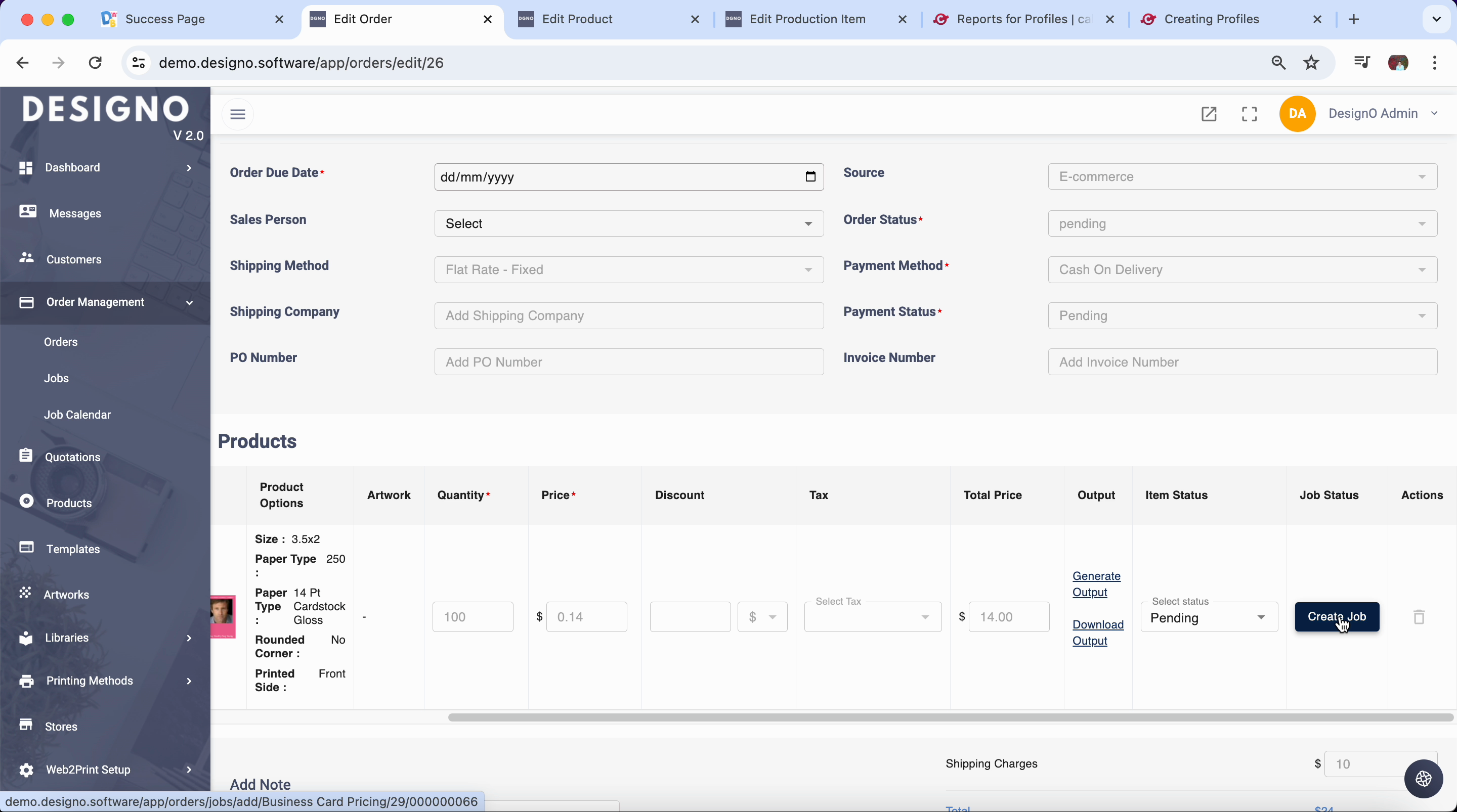The image size is (1457, 812).
Task: Toggle fullscreen mode icon
Action: [x=1250, y=114]
